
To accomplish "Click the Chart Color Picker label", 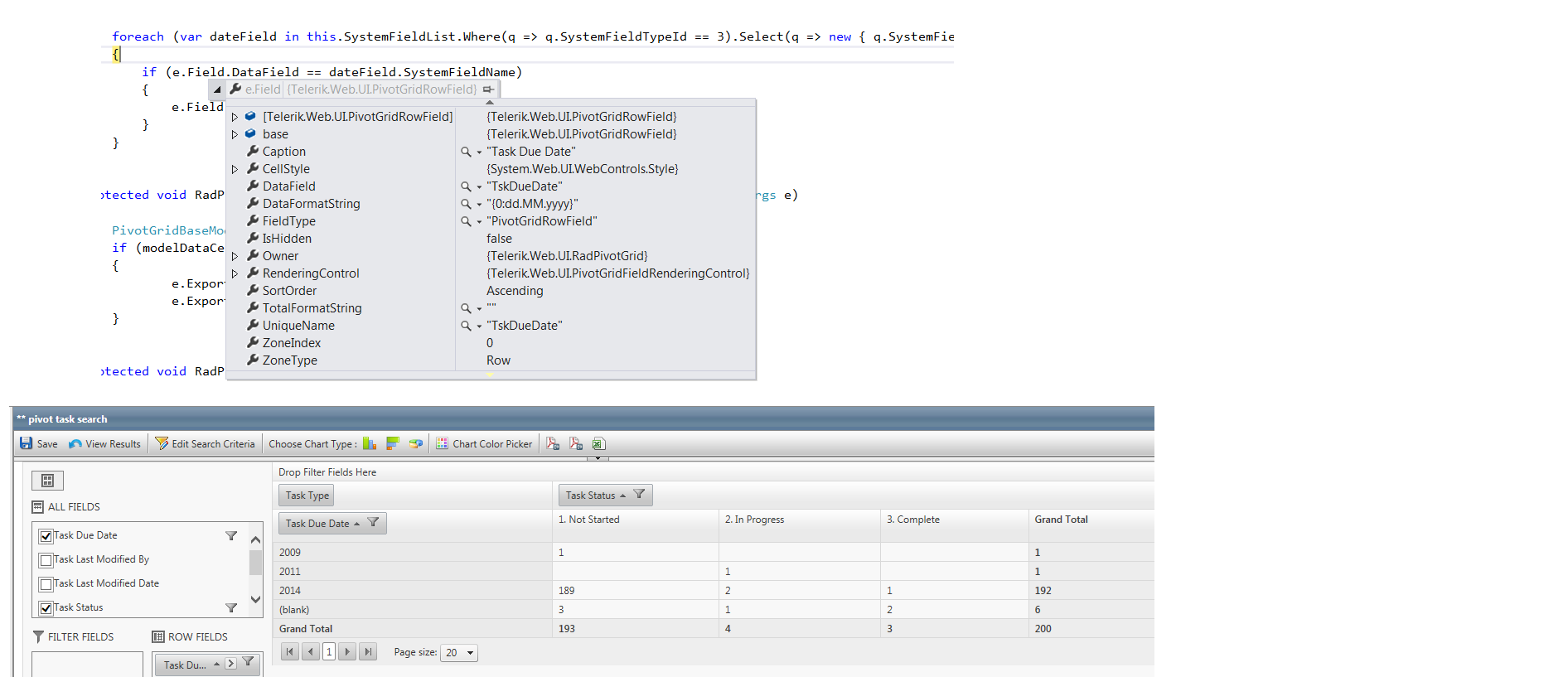I will pyautogui.click(x=492, y=444).
